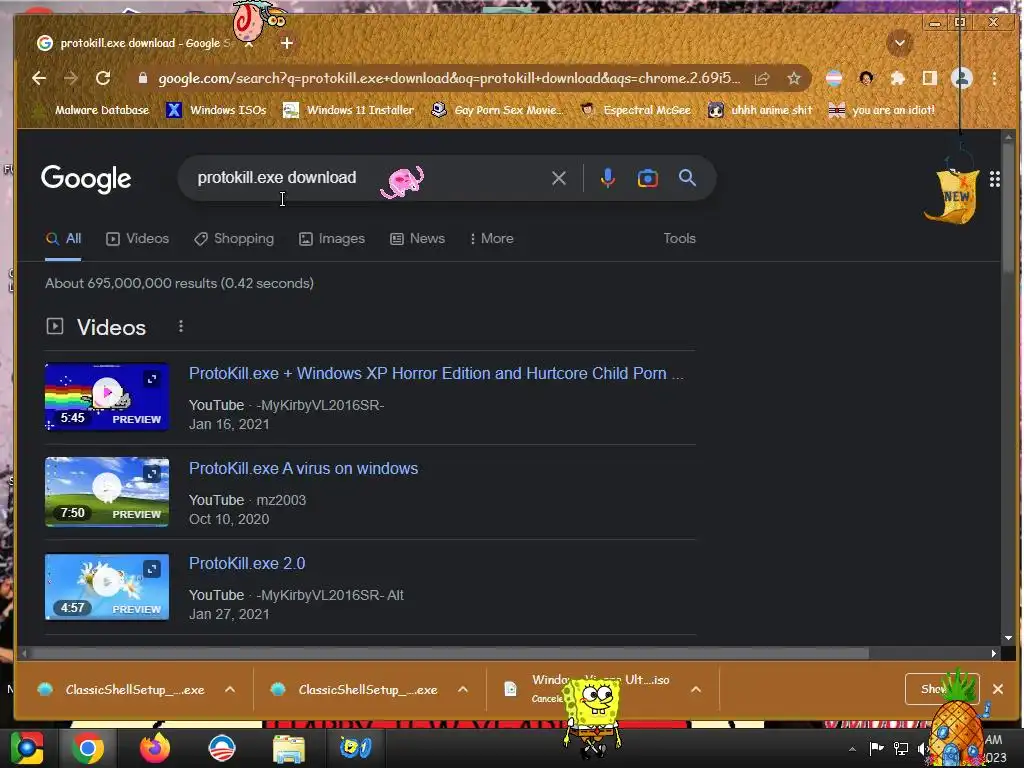Screen dimensions: 1024x768
Task: Go back using the browser back arrow
Action: coord(39,78)
